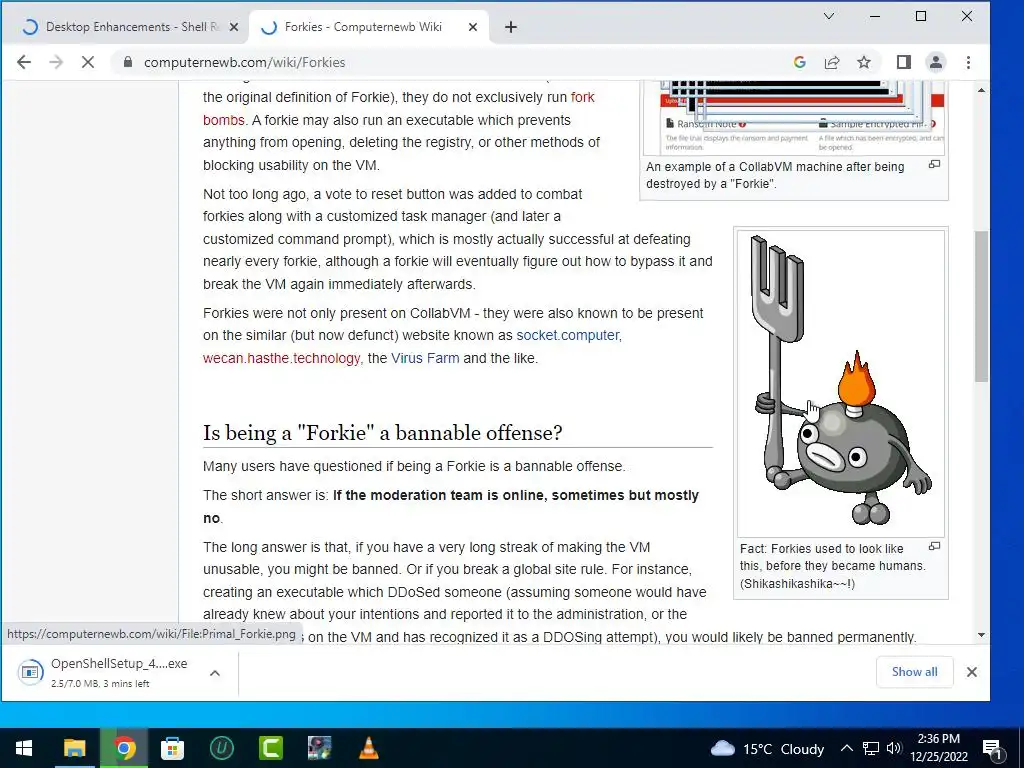Open the picture app taskbar icon
This screenshot has width=1024, height=768.
(x=319, y=748)
